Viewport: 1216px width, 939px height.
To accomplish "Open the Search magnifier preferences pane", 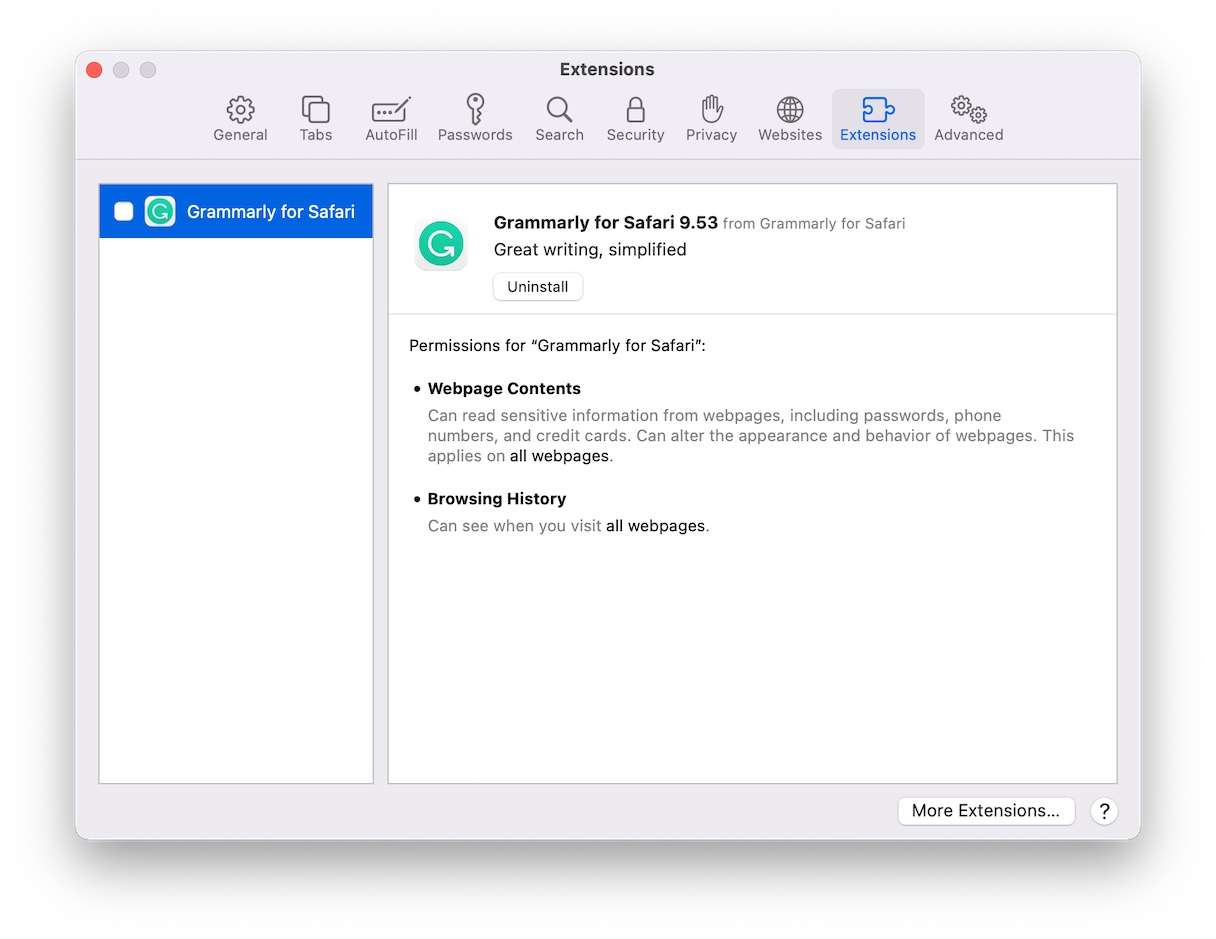I will (559, 119).
